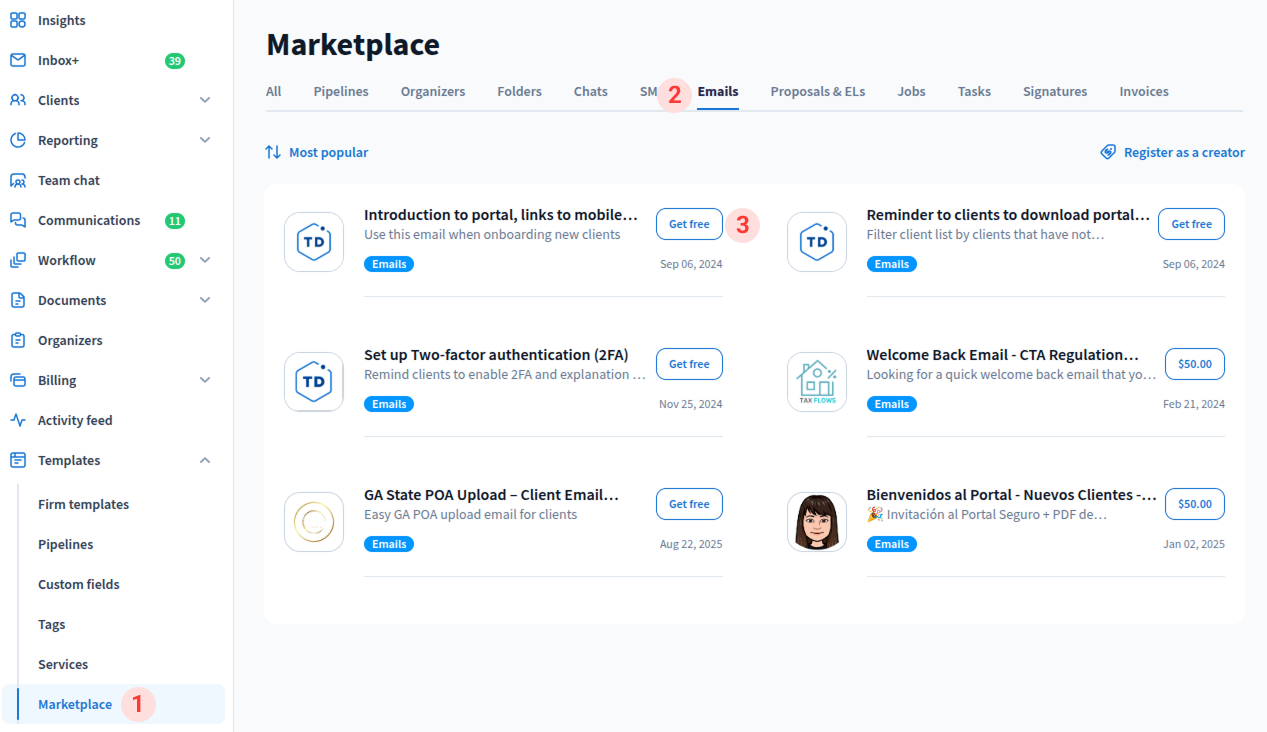Viewport: 1267px width, 732px height.
Task: Click the Insights grid icon in sidebar
Action: point(18,20)
